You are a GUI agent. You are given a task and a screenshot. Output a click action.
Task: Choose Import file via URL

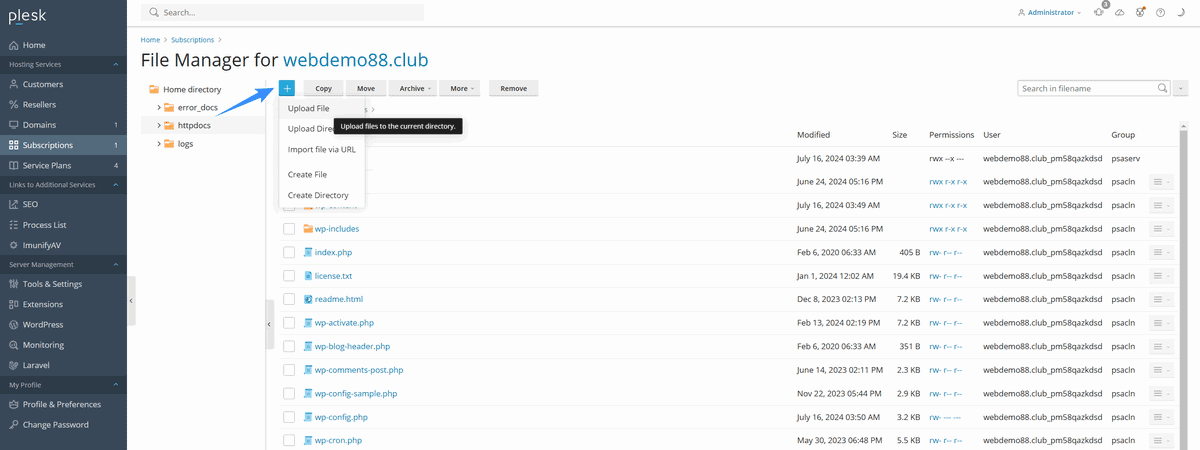pos(321,149)
